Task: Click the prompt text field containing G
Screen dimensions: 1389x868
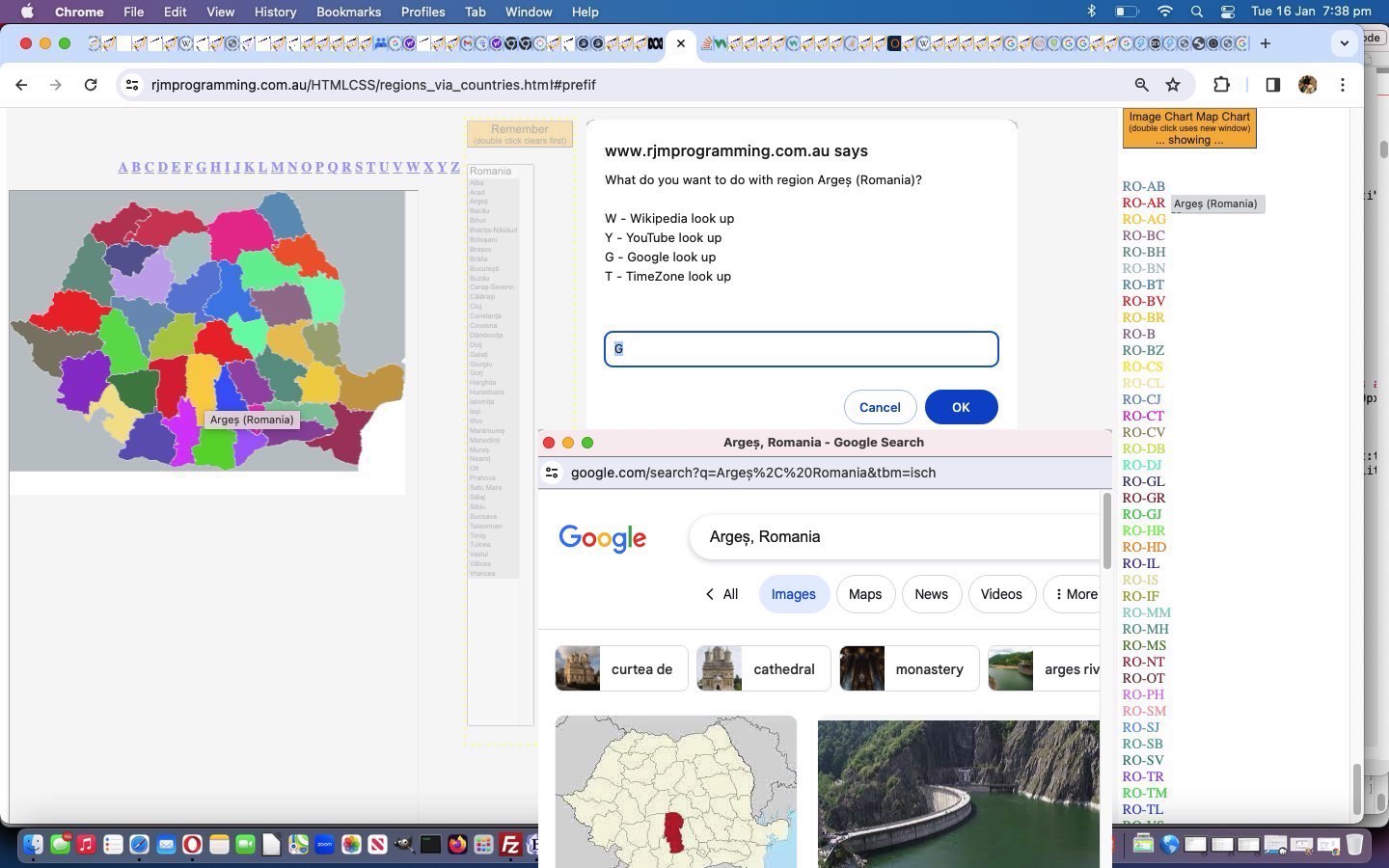Action: (x=802, y=349)
